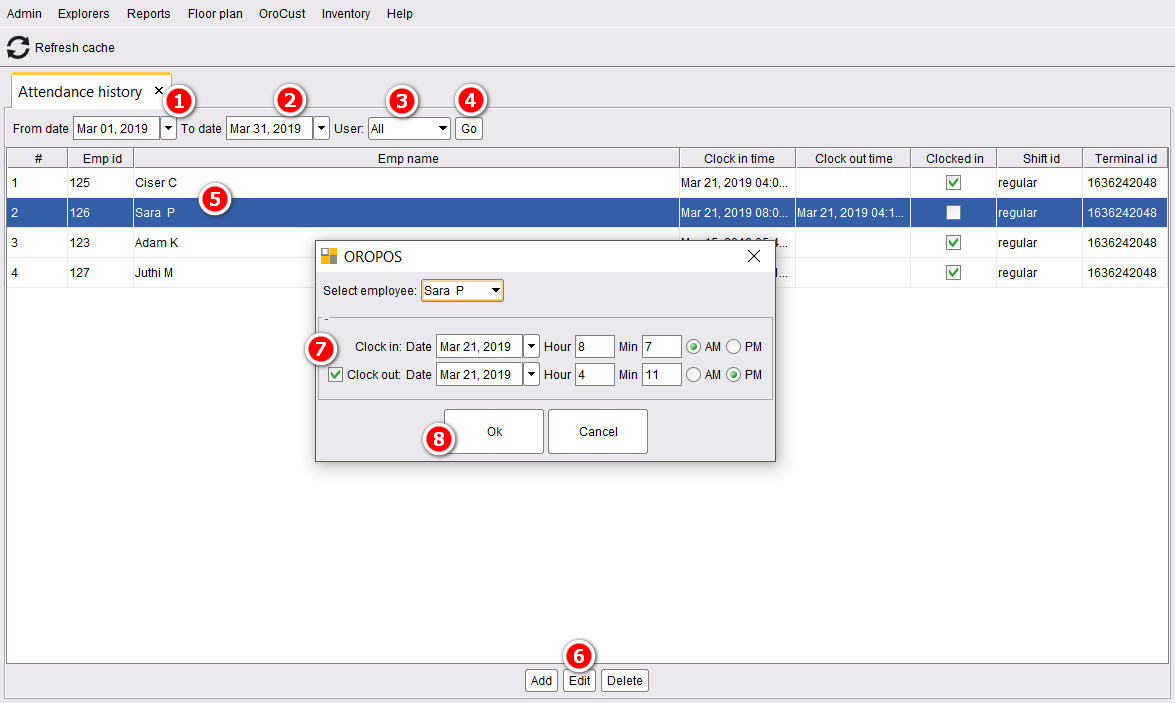The image size is (1175, 703).
Task: Click Emp id 123 cell
Action: coord(100,243)
